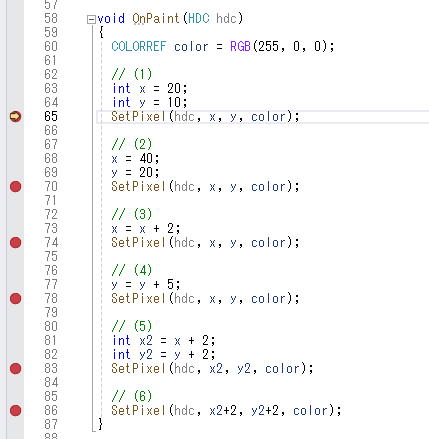Click the HDC parameter type

click(199, 18)
